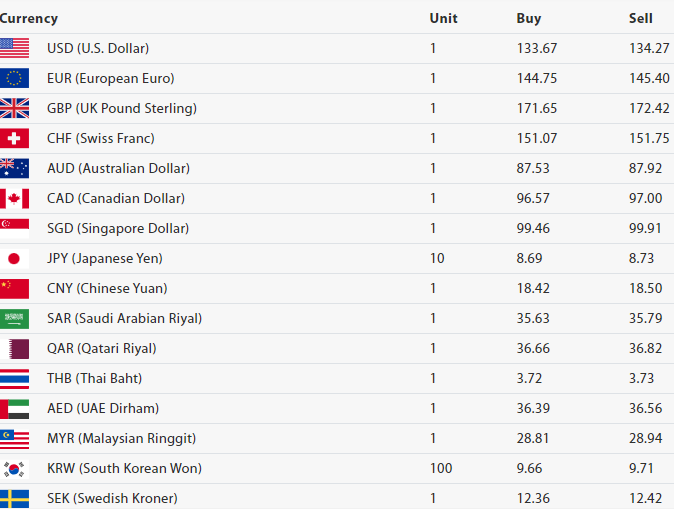Screen dimensions: 674x509
Task: Click the European Union flag icon
Action: tap(14, 78)
